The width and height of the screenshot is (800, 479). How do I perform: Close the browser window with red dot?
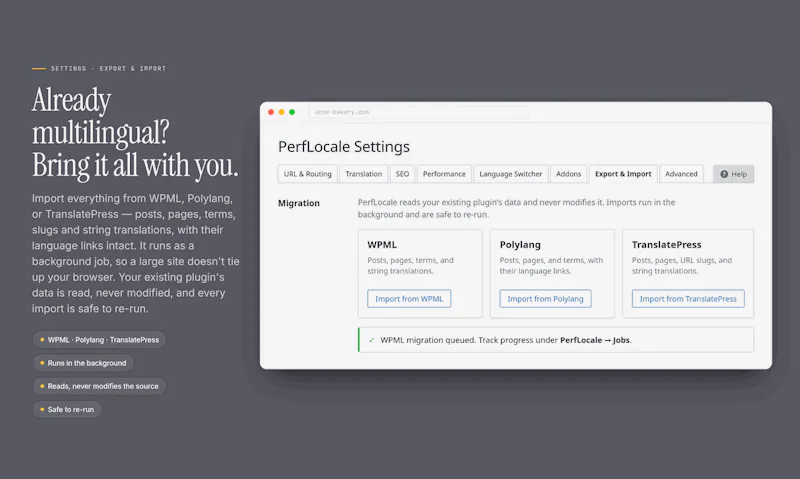(271, 112)
